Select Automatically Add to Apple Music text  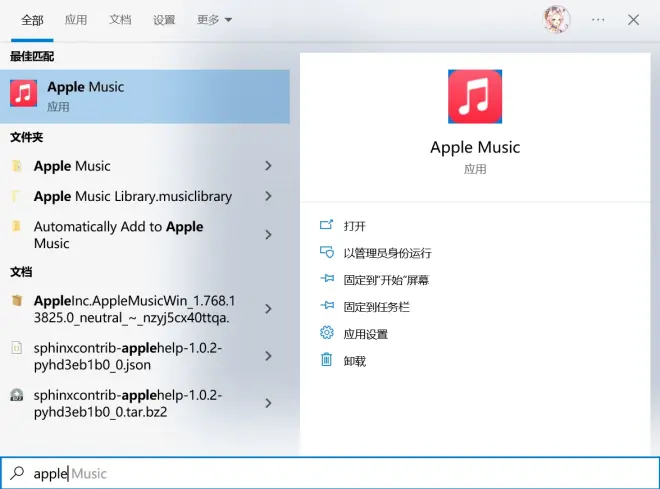(x=119, y=235)
